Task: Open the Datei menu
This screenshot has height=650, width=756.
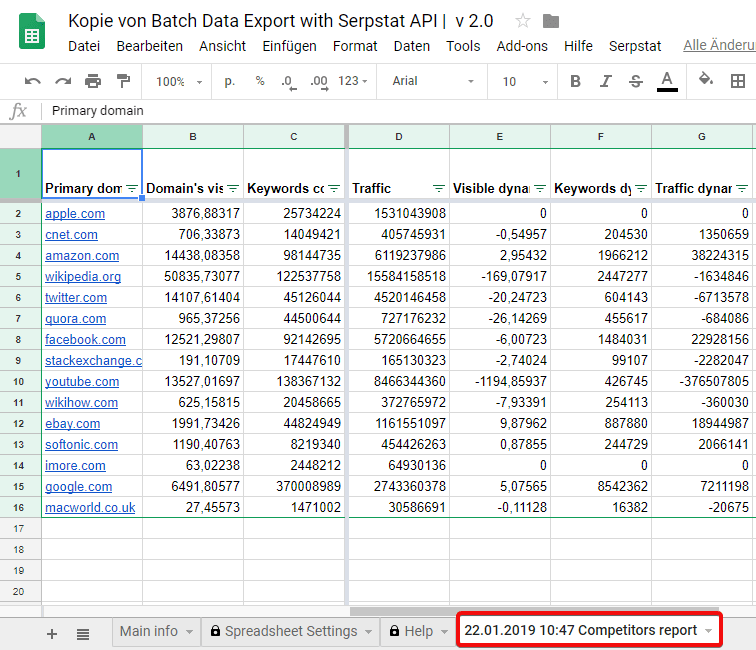Action: click(x=84, y=46)
